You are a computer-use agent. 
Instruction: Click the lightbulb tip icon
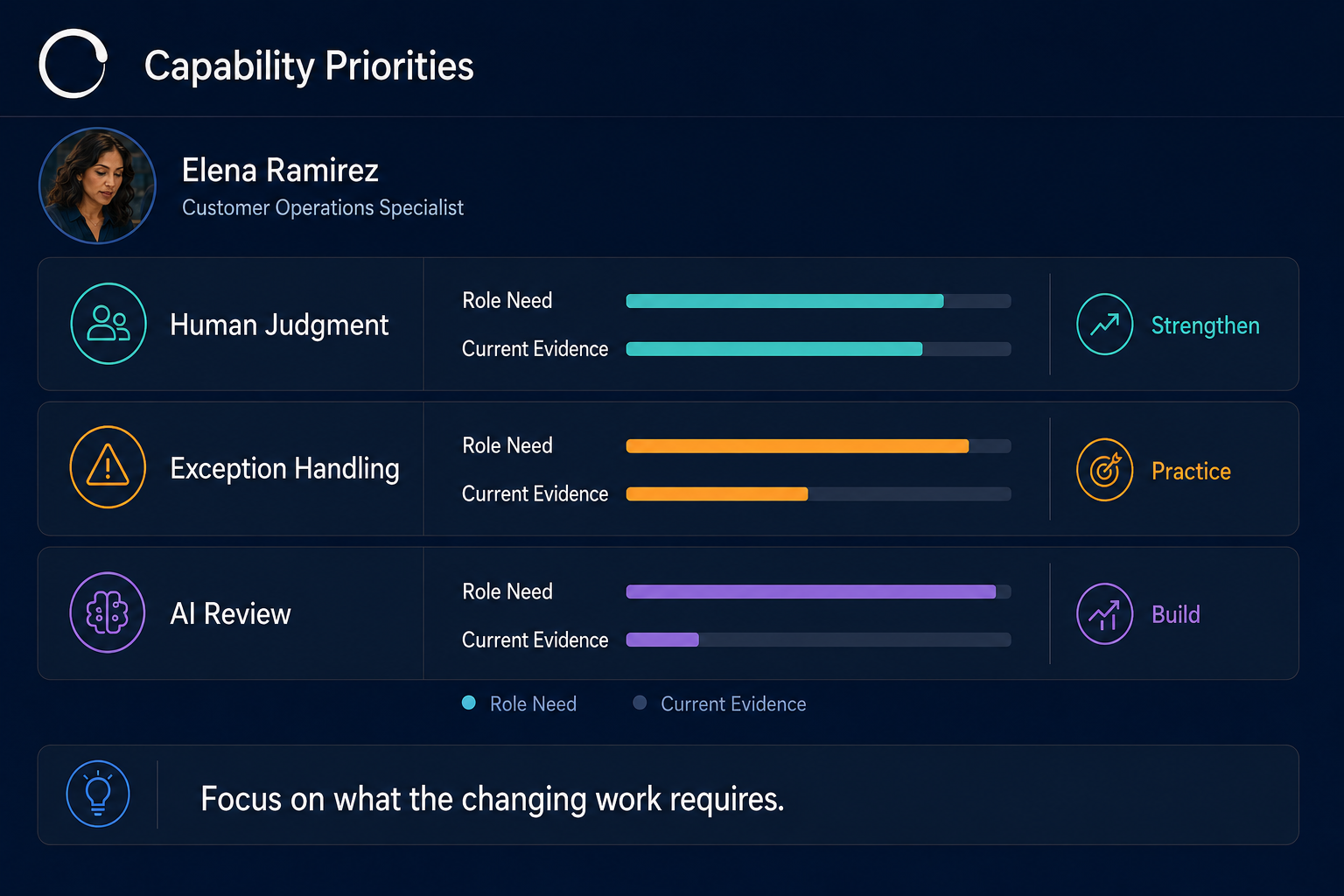click(x=98, y=794)
